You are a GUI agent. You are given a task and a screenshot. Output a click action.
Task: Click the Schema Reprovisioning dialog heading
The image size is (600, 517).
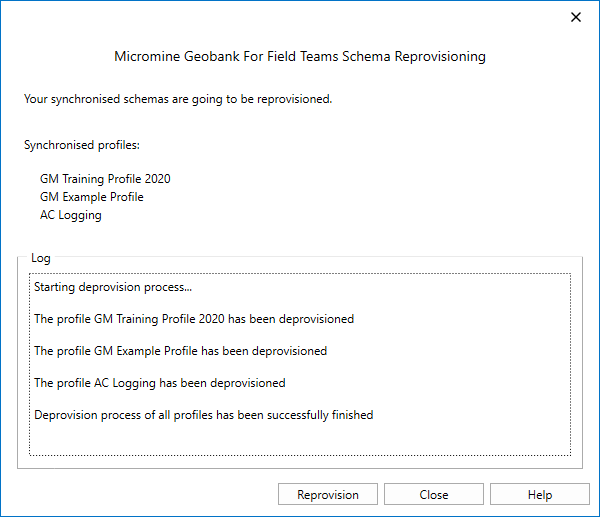pos(300,57)
